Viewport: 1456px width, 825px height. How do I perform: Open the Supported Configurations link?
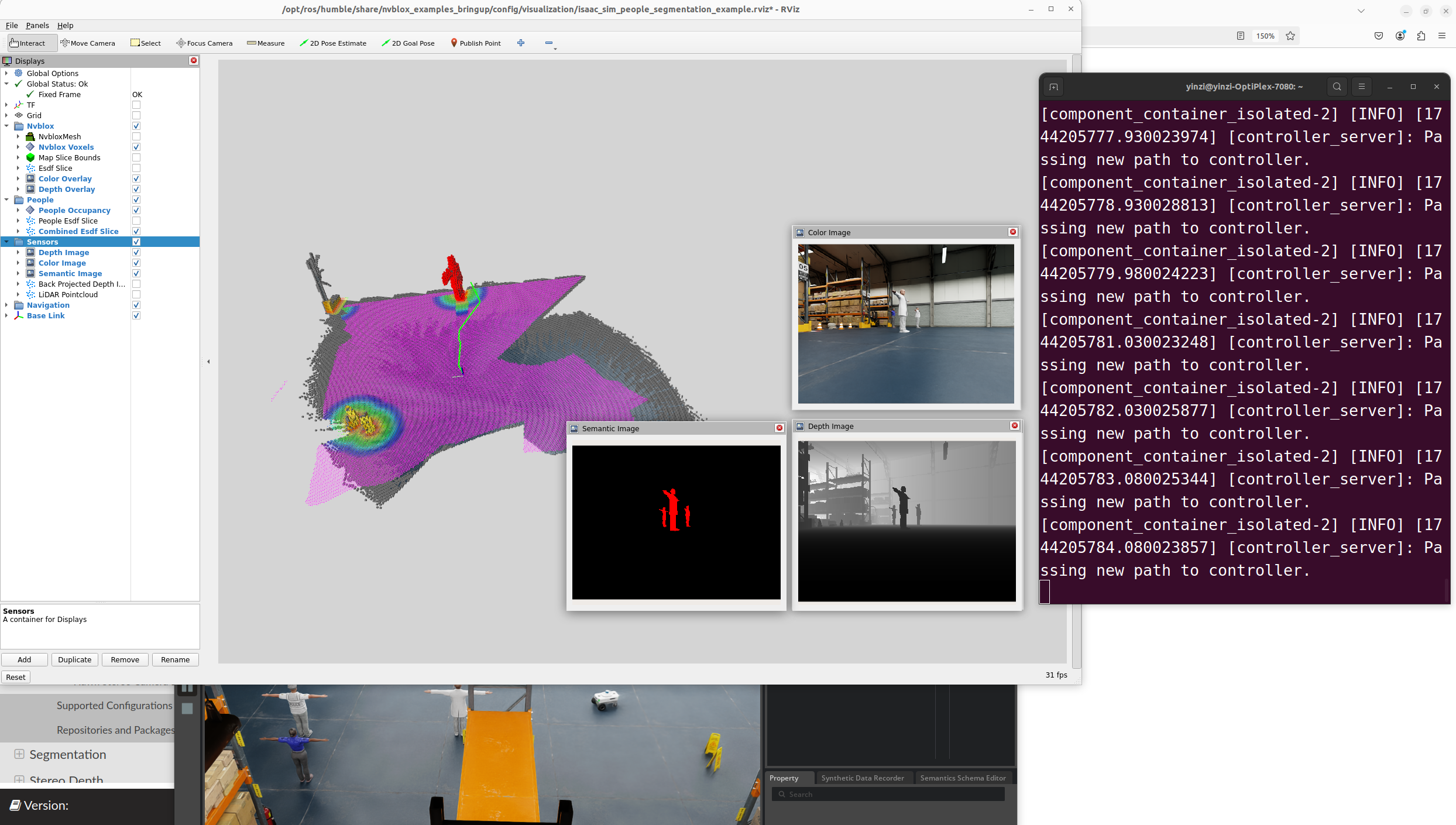tap(114, 706)
